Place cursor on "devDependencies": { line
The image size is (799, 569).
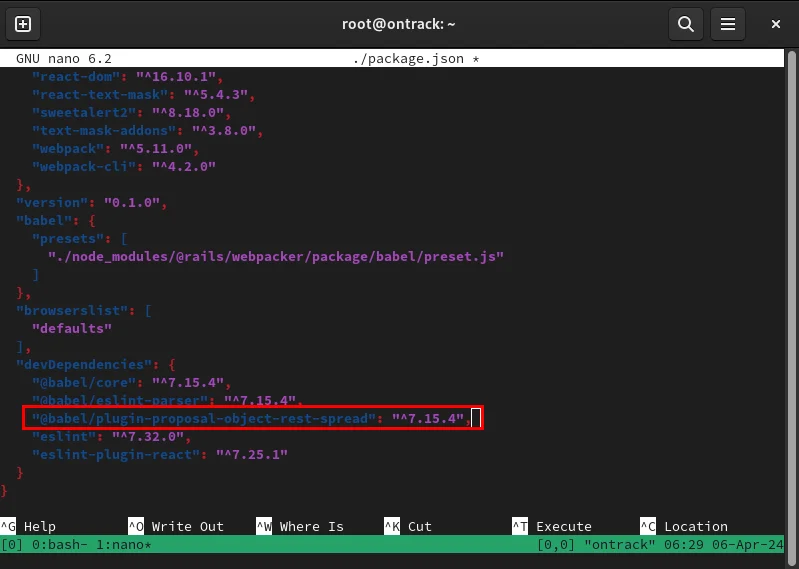click(x=96, y=364)
